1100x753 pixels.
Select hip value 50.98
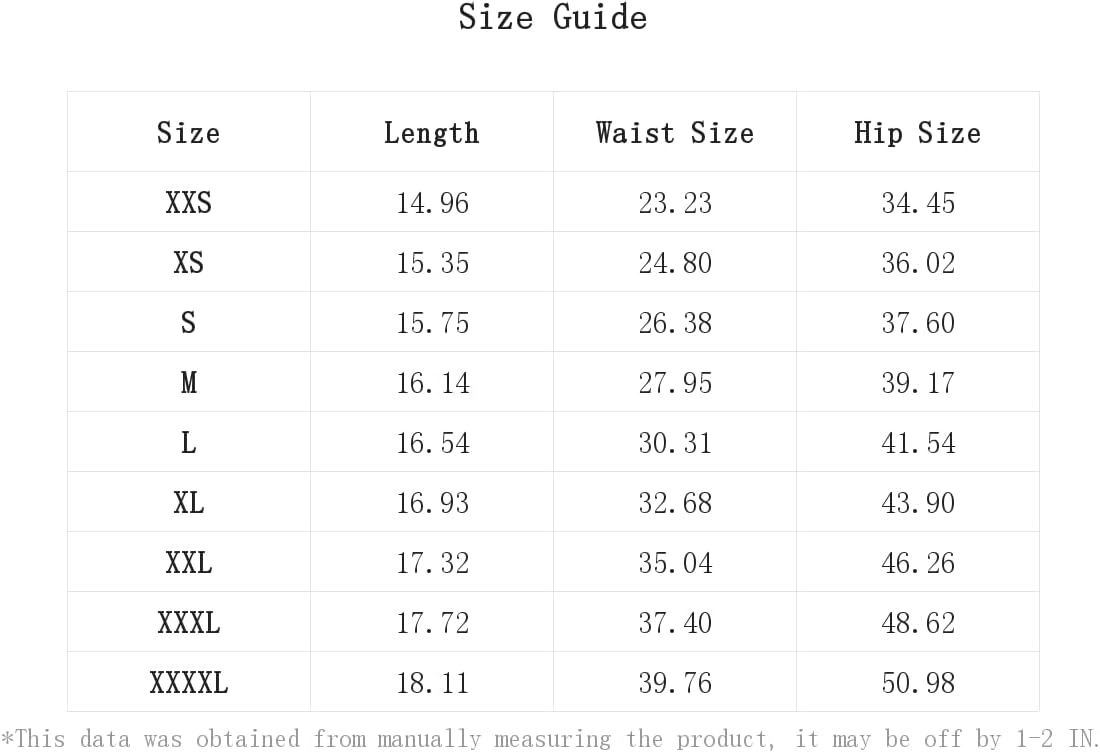tap(918, 683)
